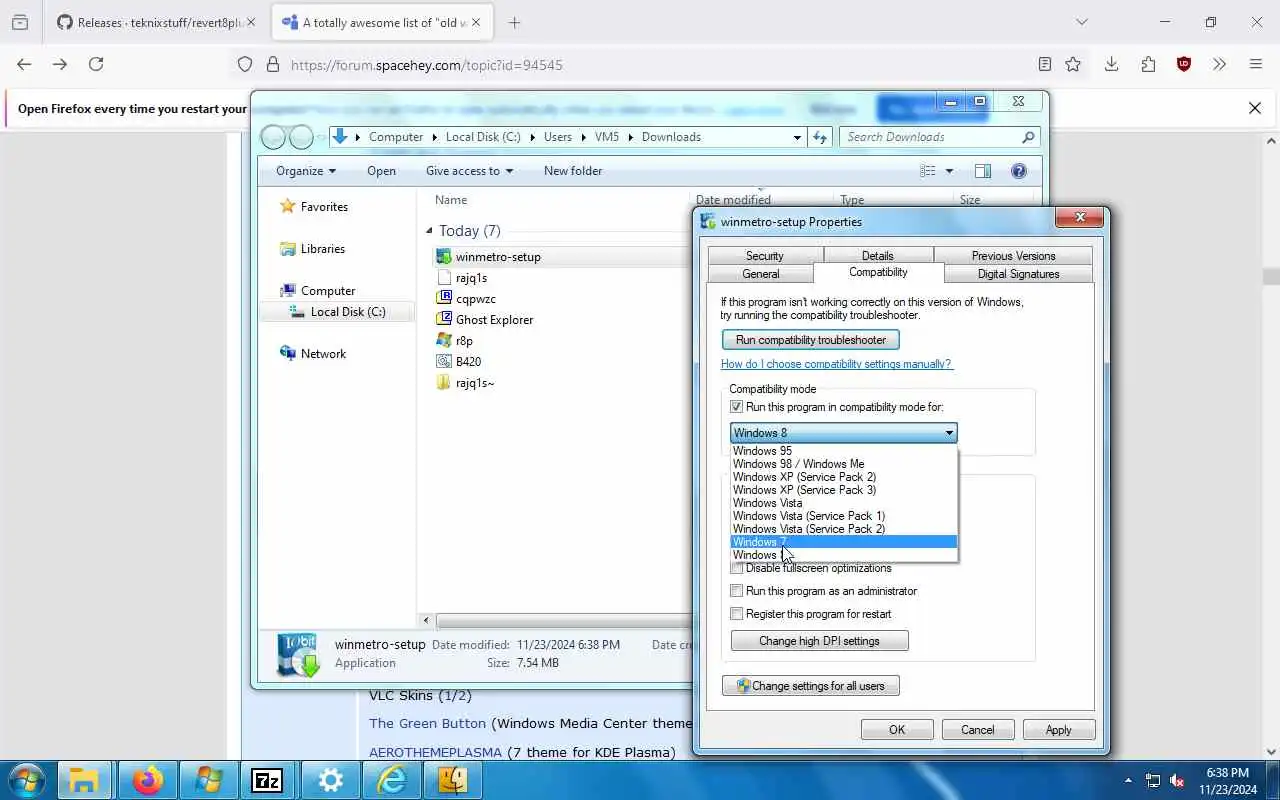1280x800 pixels.
Task: Collapse the Today (7) group
Action: pyautogui.click(x=430, y=231)
